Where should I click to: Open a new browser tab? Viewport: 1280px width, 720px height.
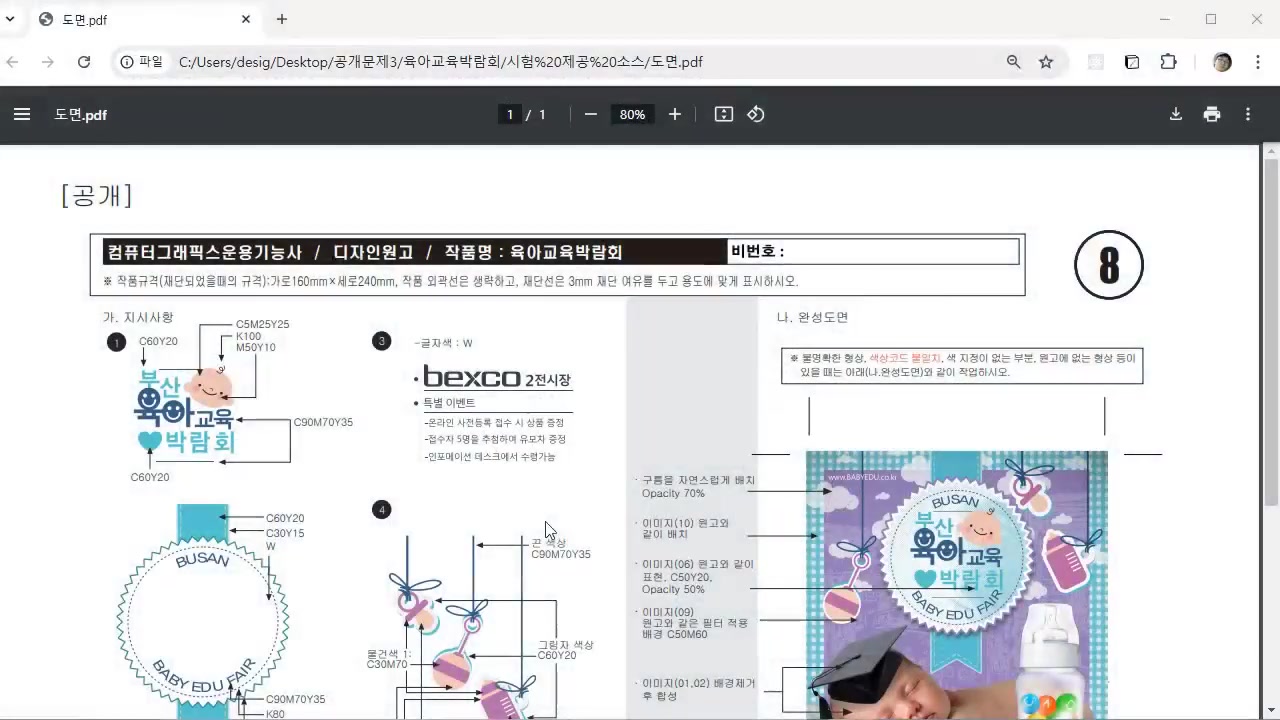[x=282, y=20]
